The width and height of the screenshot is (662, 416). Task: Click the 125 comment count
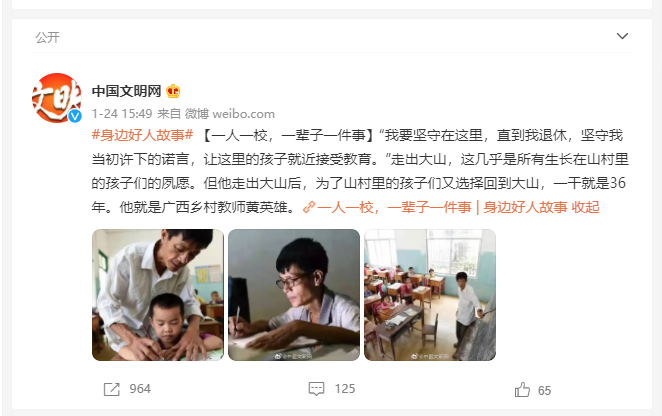pyautogui.click(x=345, y=389)
